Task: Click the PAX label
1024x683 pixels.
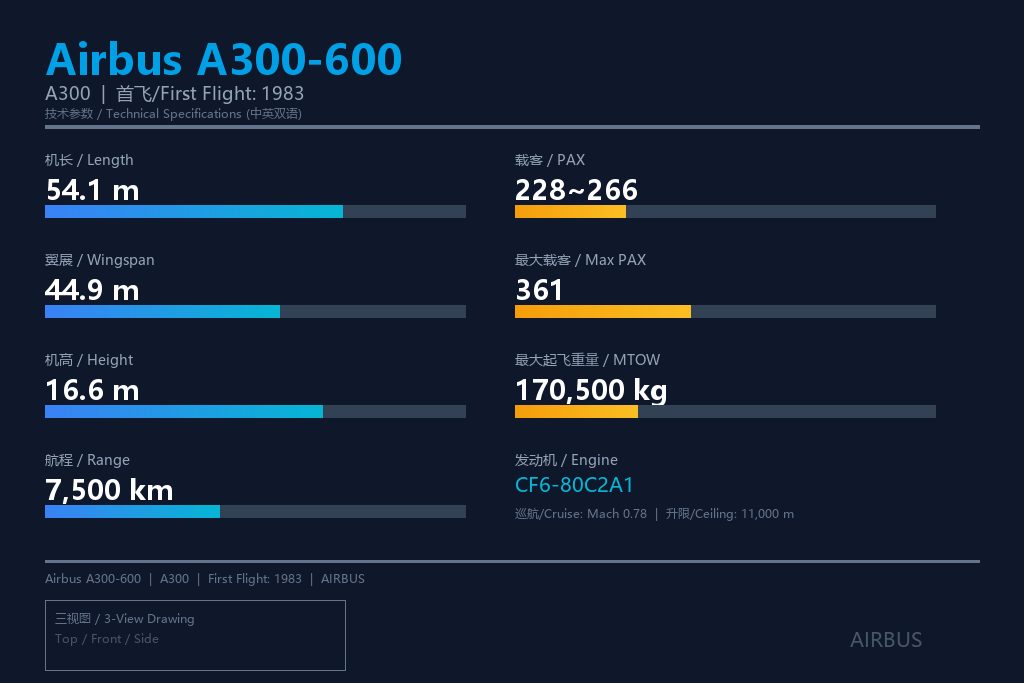Action: pos(550,160)
